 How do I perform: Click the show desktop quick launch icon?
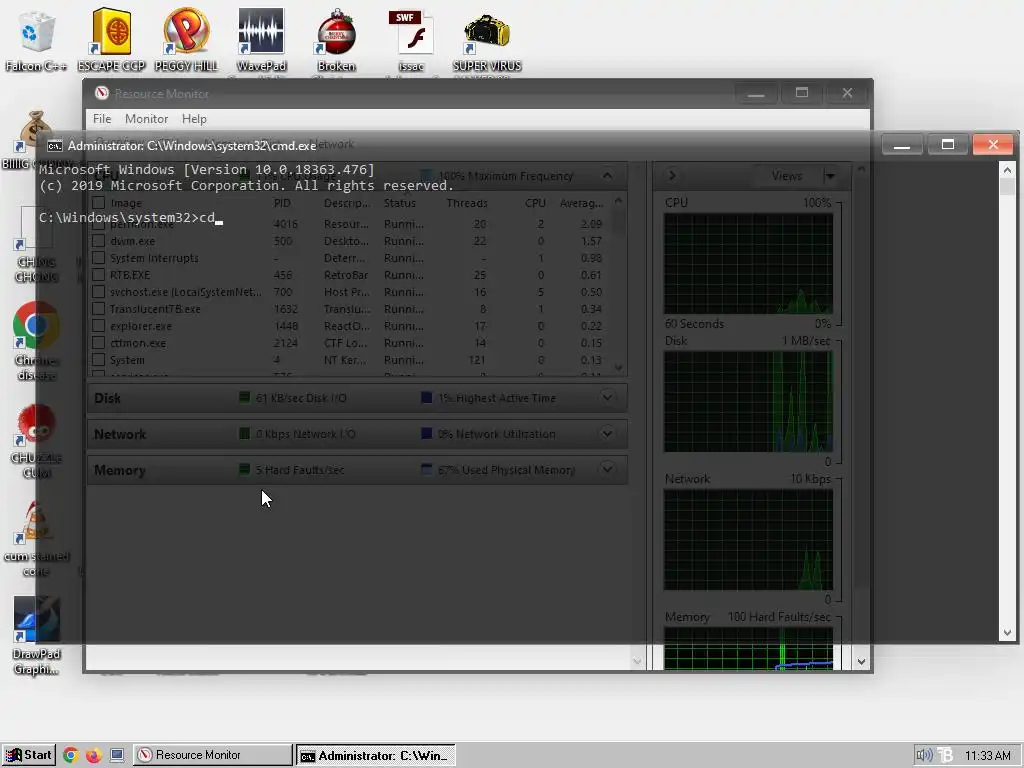(x=117, y=756)
